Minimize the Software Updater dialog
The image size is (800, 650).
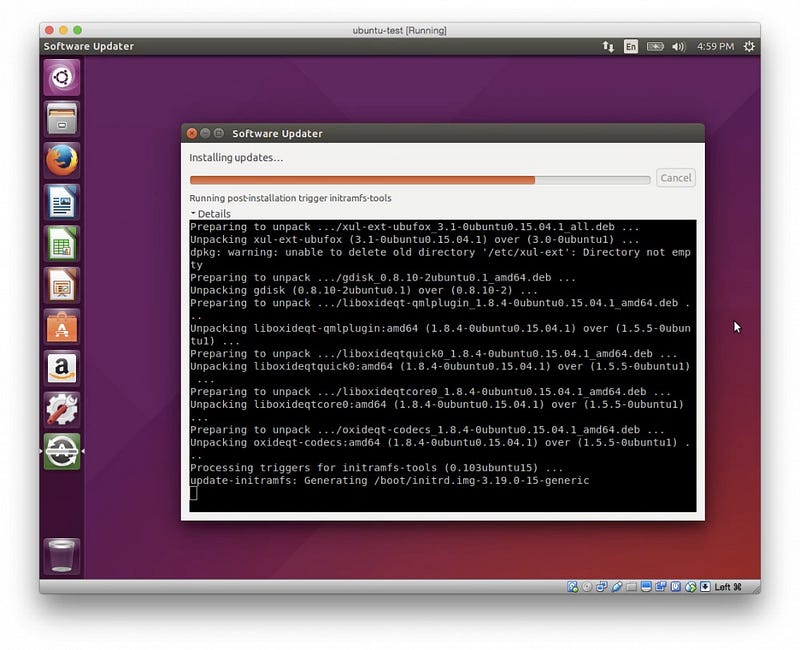[x=205, y=133]
